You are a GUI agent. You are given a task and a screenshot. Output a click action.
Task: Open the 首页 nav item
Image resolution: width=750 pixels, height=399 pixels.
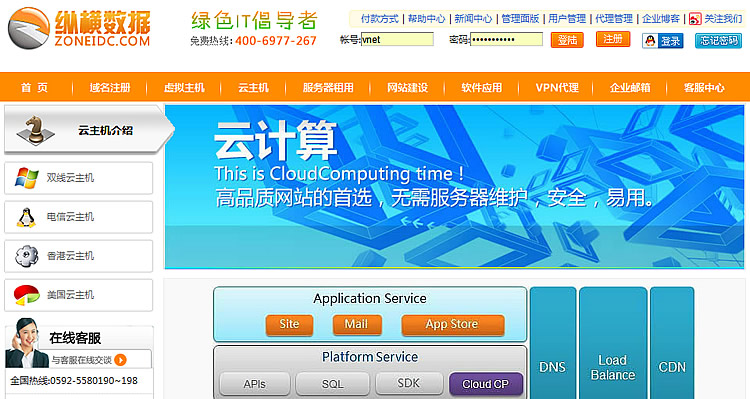point(34,88)
